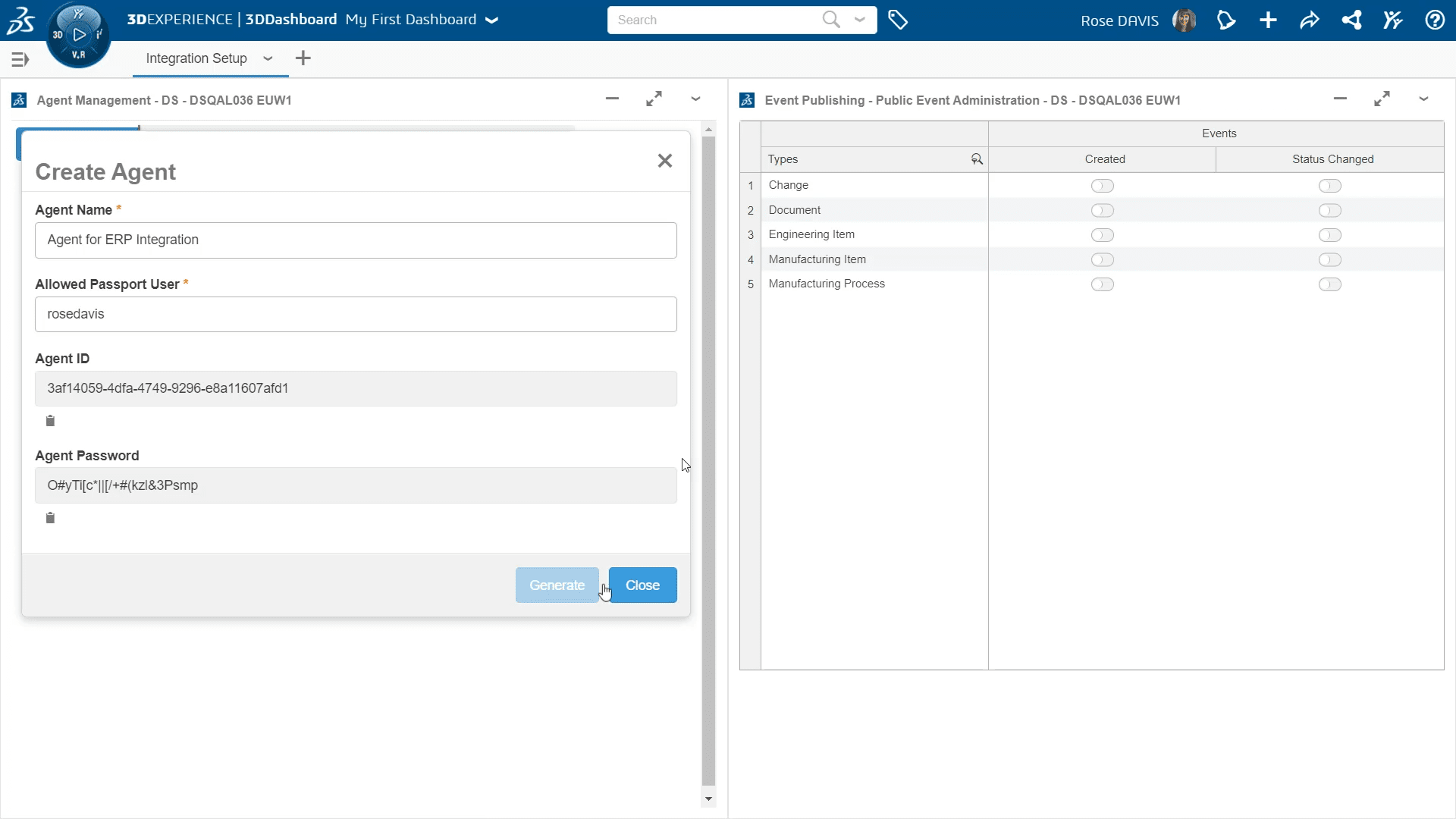This screenshot has height=819, width=1456.
Task: Enable Manufacturing Item Created event
Action: (x=1102, y=259)
